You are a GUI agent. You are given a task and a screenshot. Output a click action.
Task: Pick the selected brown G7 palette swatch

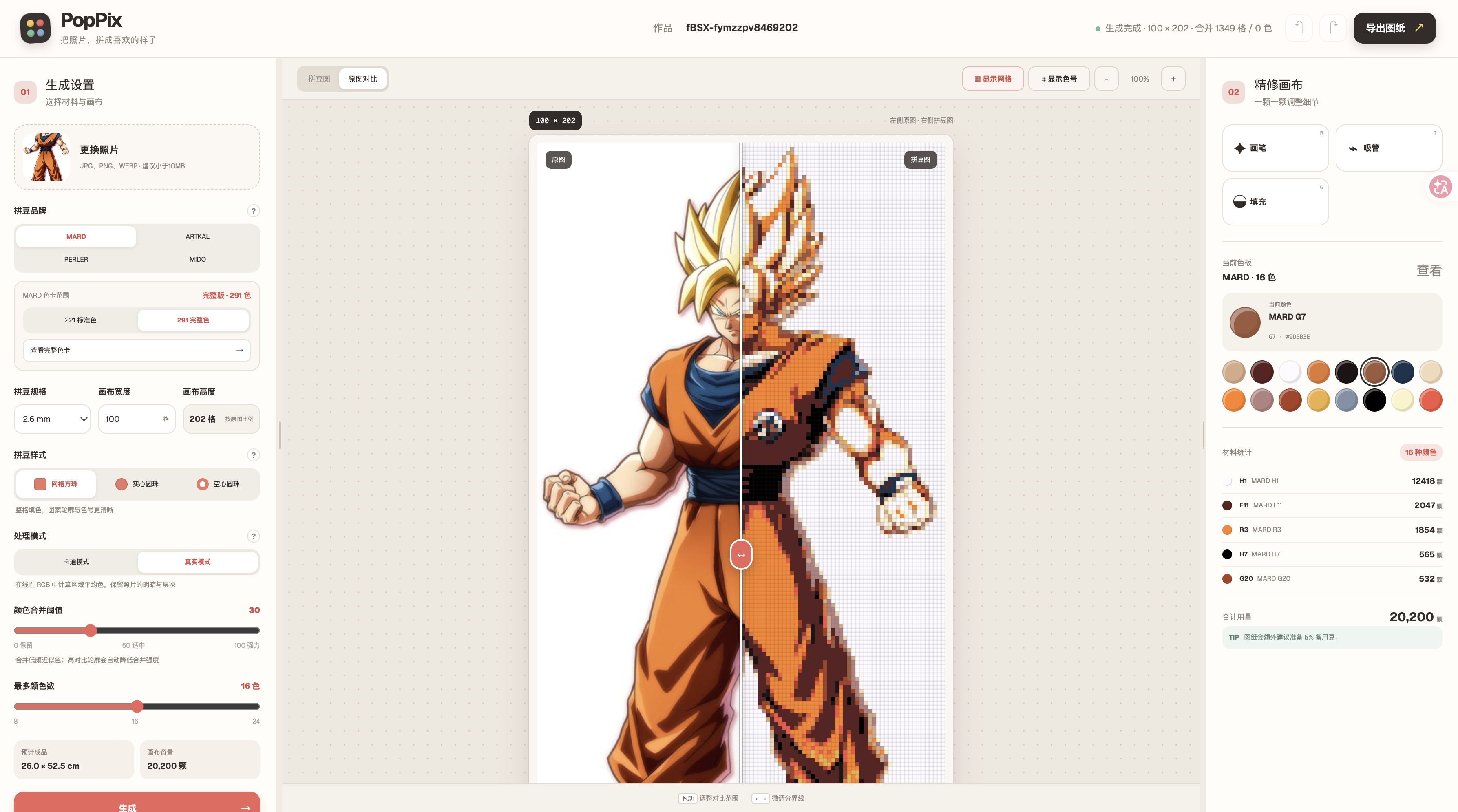coord(1374,372)
